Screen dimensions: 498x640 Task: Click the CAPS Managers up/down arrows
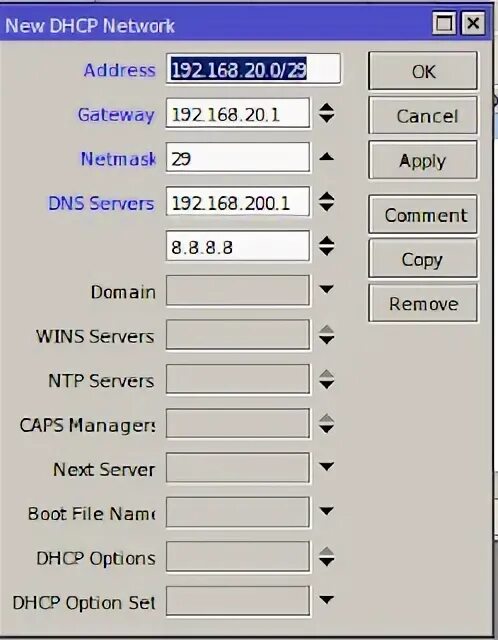tap(327, 424)
